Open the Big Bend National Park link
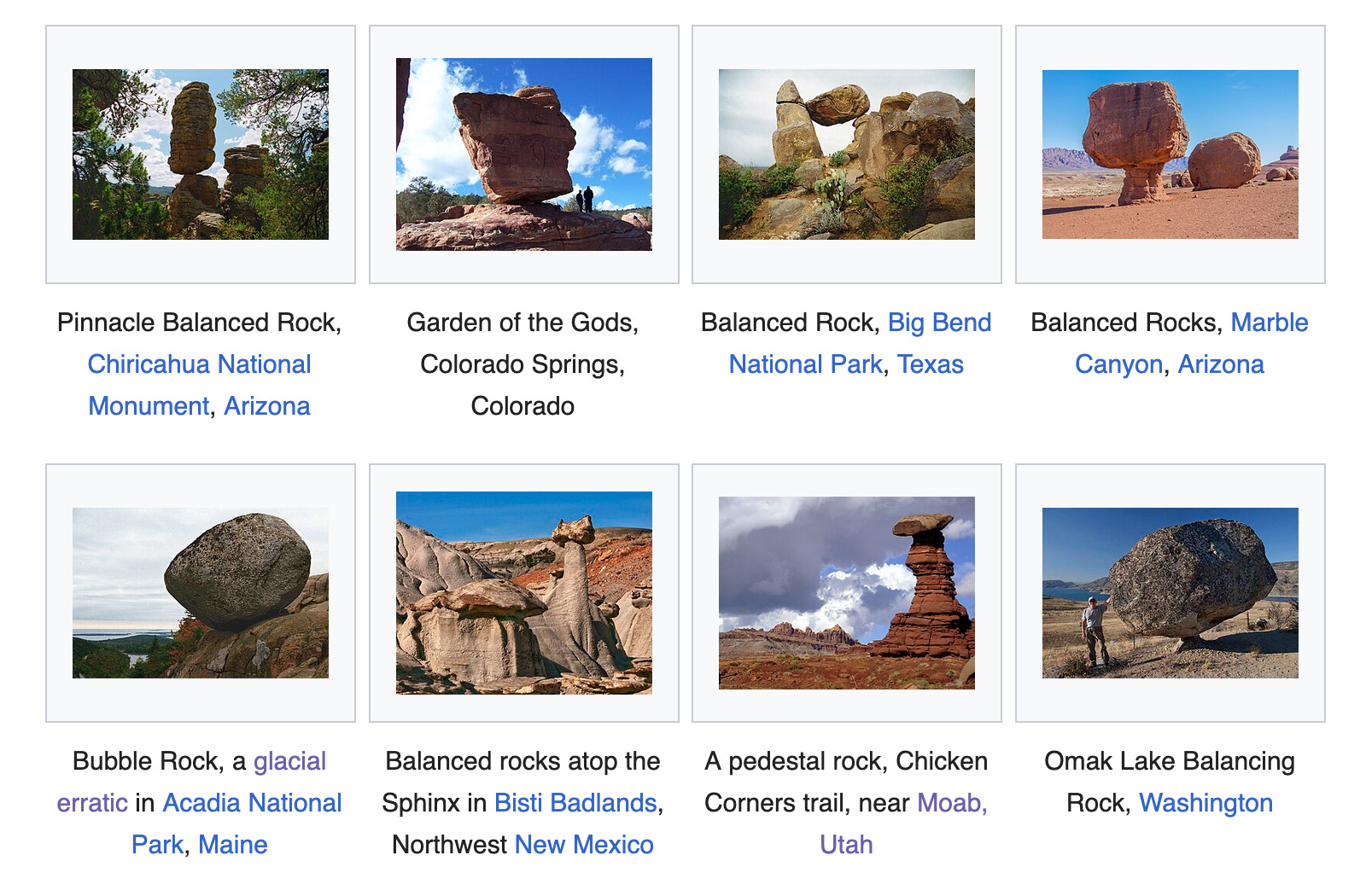1366x896 pixels. pyautogui.click(x=860, y=343)
